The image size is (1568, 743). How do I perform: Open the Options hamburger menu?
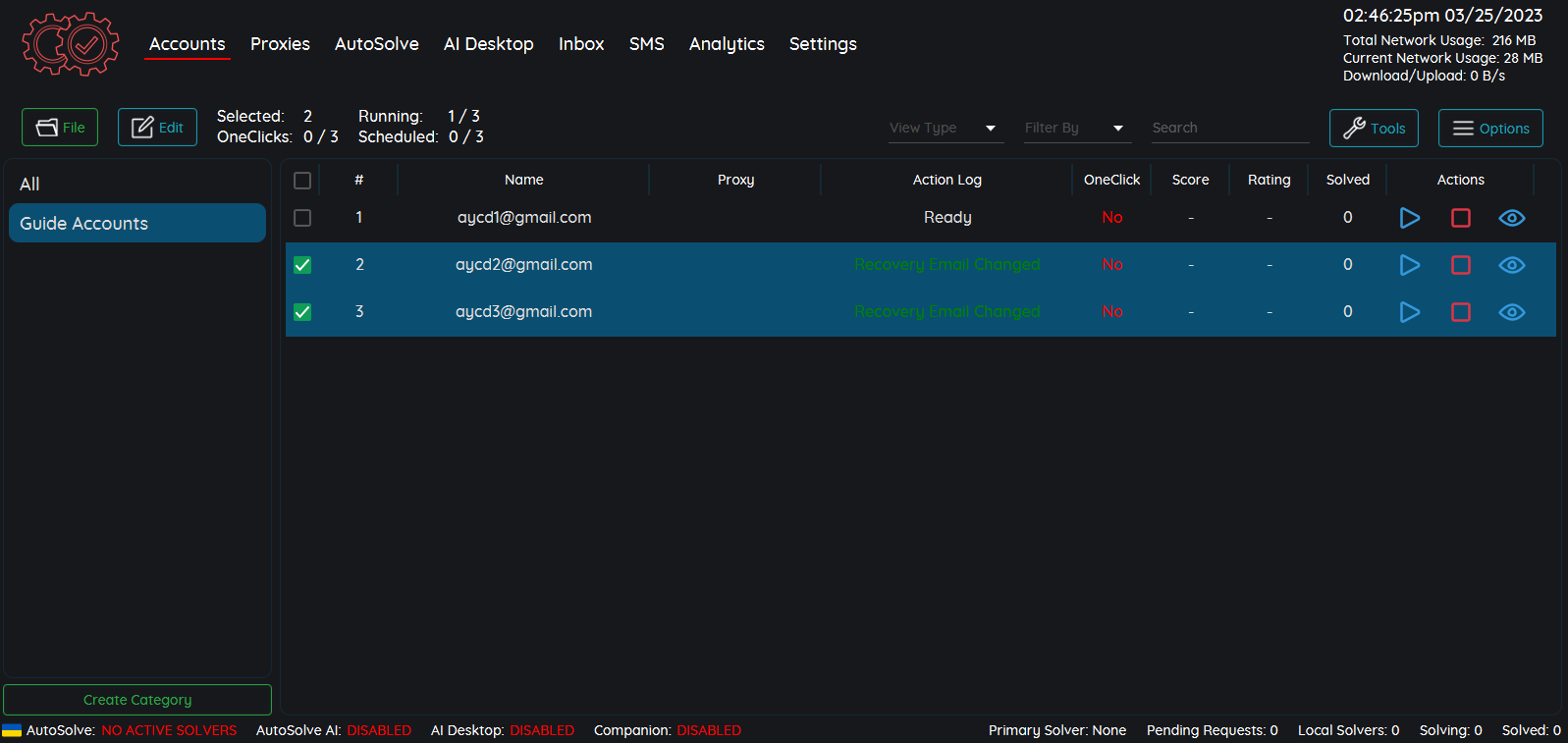pyautogui.click(x=1489, y=128)
